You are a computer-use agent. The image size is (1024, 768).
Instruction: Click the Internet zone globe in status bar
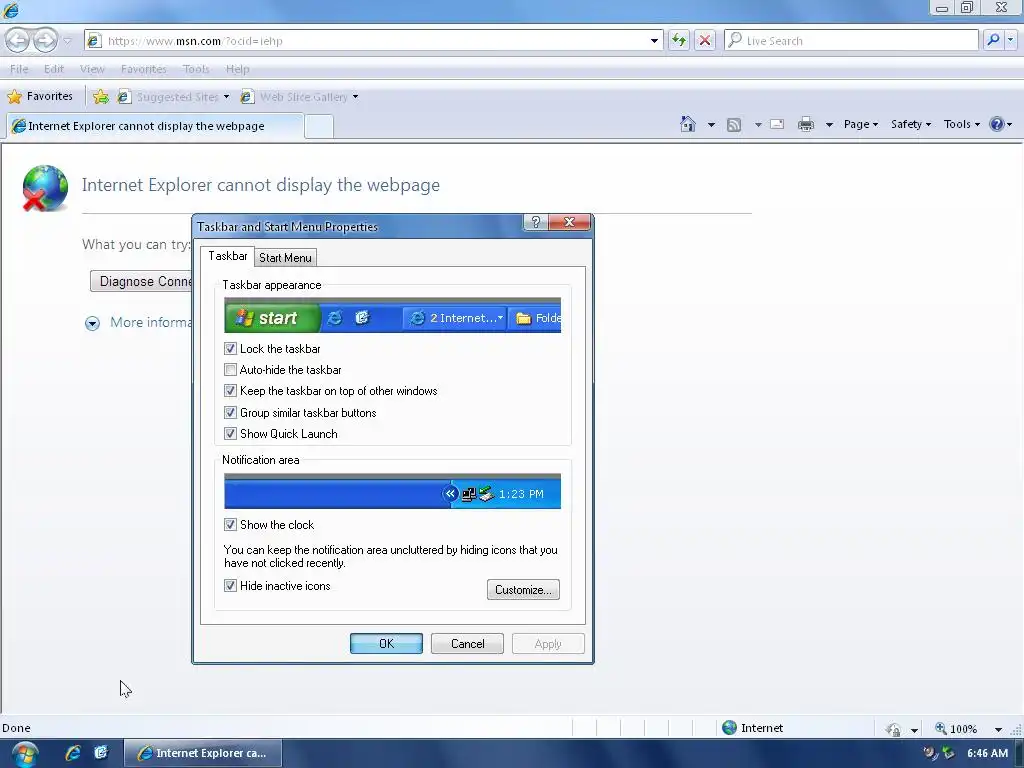[x=729, y=728]
